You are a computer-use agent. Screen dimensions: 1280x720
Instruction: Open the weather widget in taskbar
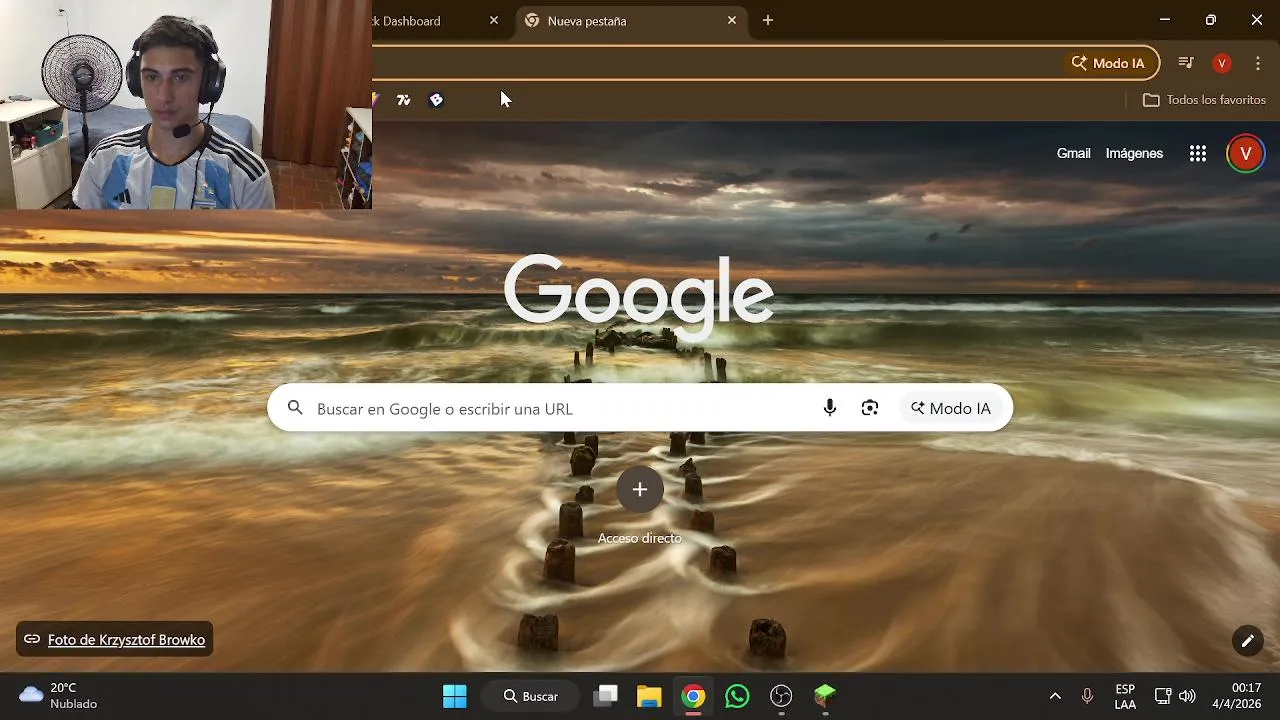click(x=58, y=696)
